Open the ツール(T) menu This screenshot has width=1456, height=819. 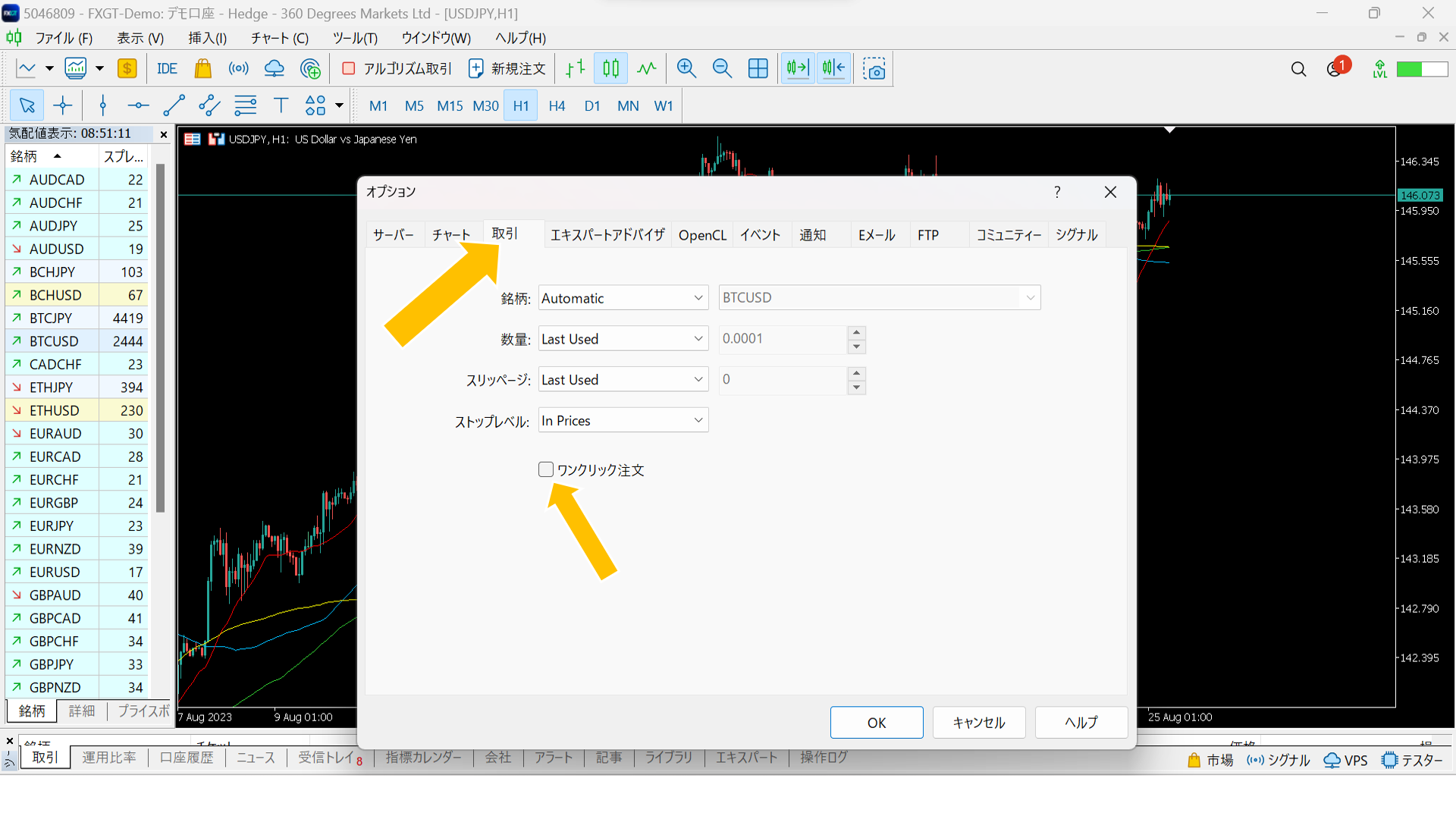(354, 38)
